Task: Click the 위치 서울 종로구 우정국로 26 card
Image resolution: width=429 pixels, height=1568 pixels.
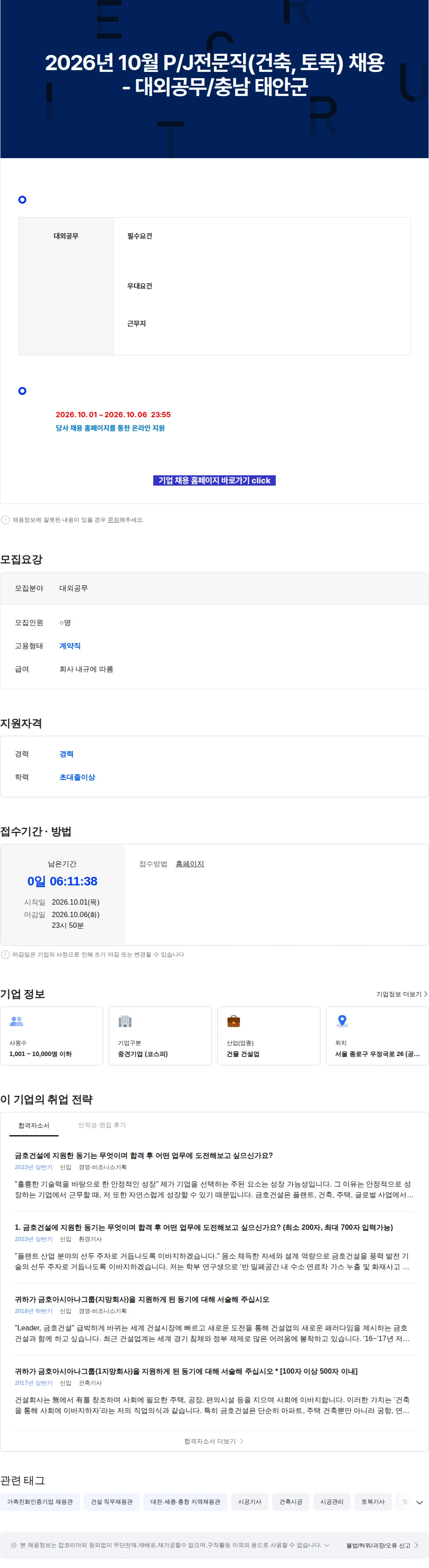Action: click(377, 1036)
